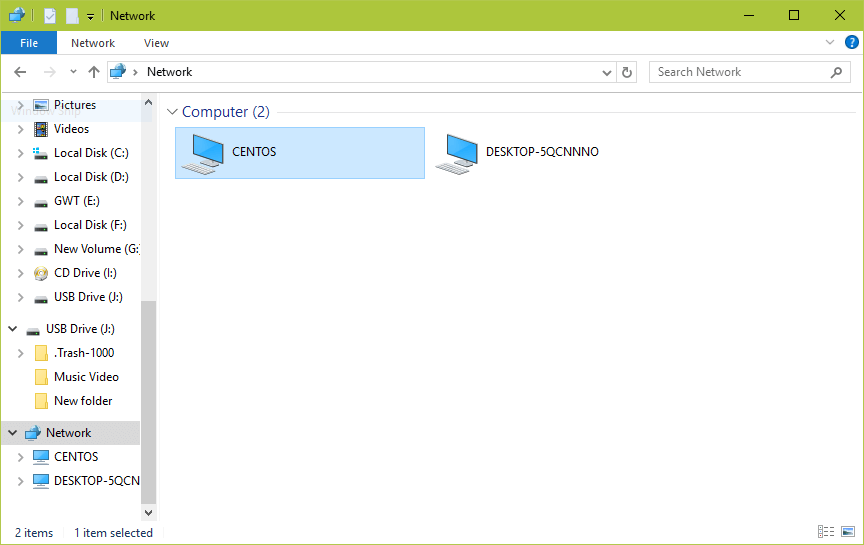864x545 pixels.
Task: Open Help with the question mark icon
Action: [851, 42]
